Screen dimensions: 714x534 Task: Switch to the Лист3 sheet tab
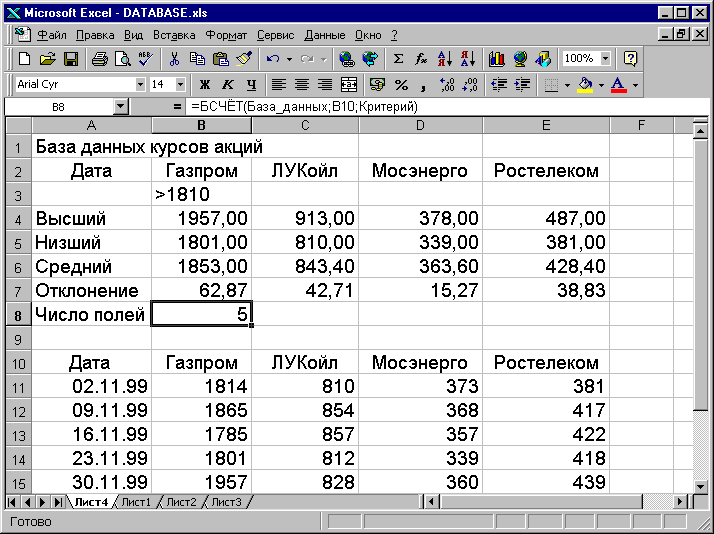(226, 502)
